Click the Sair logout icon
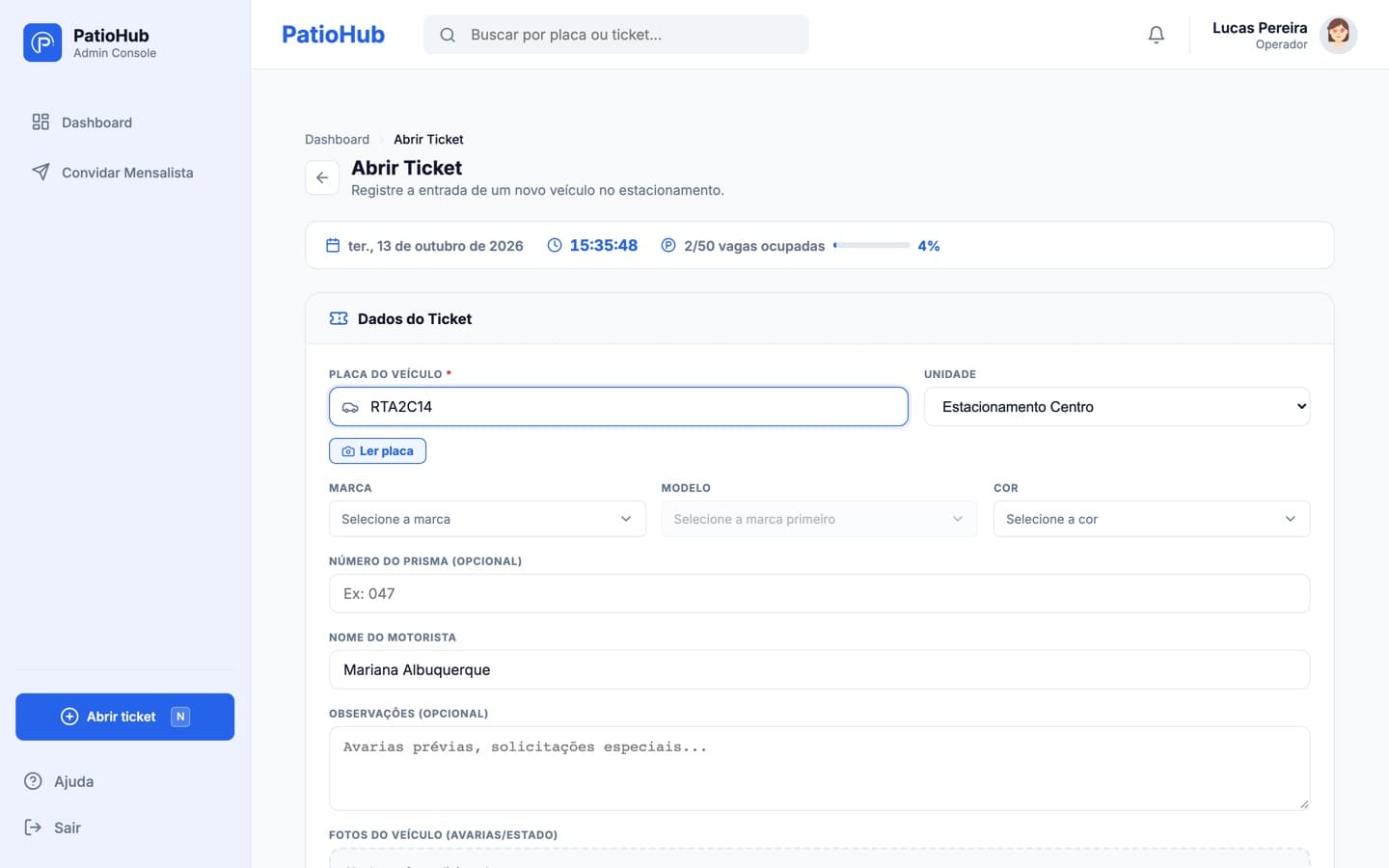The height and width of the screenshot is (868, 1389). pyautogui.click(x=33, y=827)
